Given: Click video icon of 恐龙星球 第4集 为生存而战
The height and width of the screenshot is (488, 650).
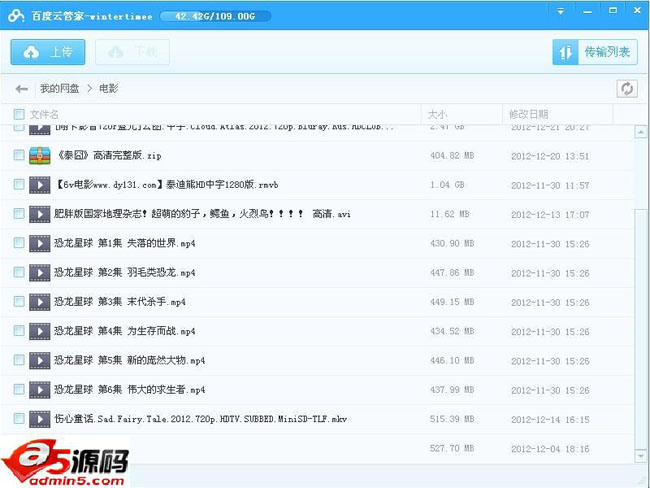Looking at the screenshot, I should [x=40, y=331].
